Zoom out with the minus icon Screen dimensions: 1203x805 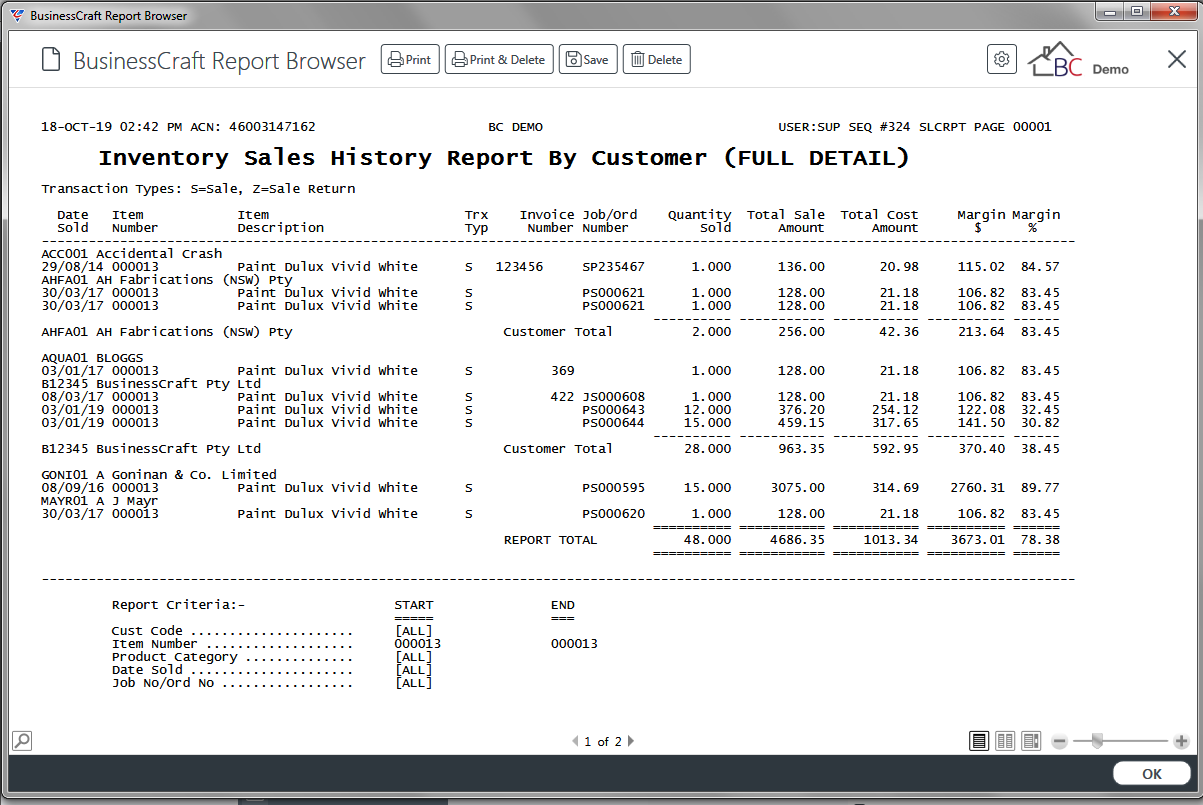[1060, 741]
